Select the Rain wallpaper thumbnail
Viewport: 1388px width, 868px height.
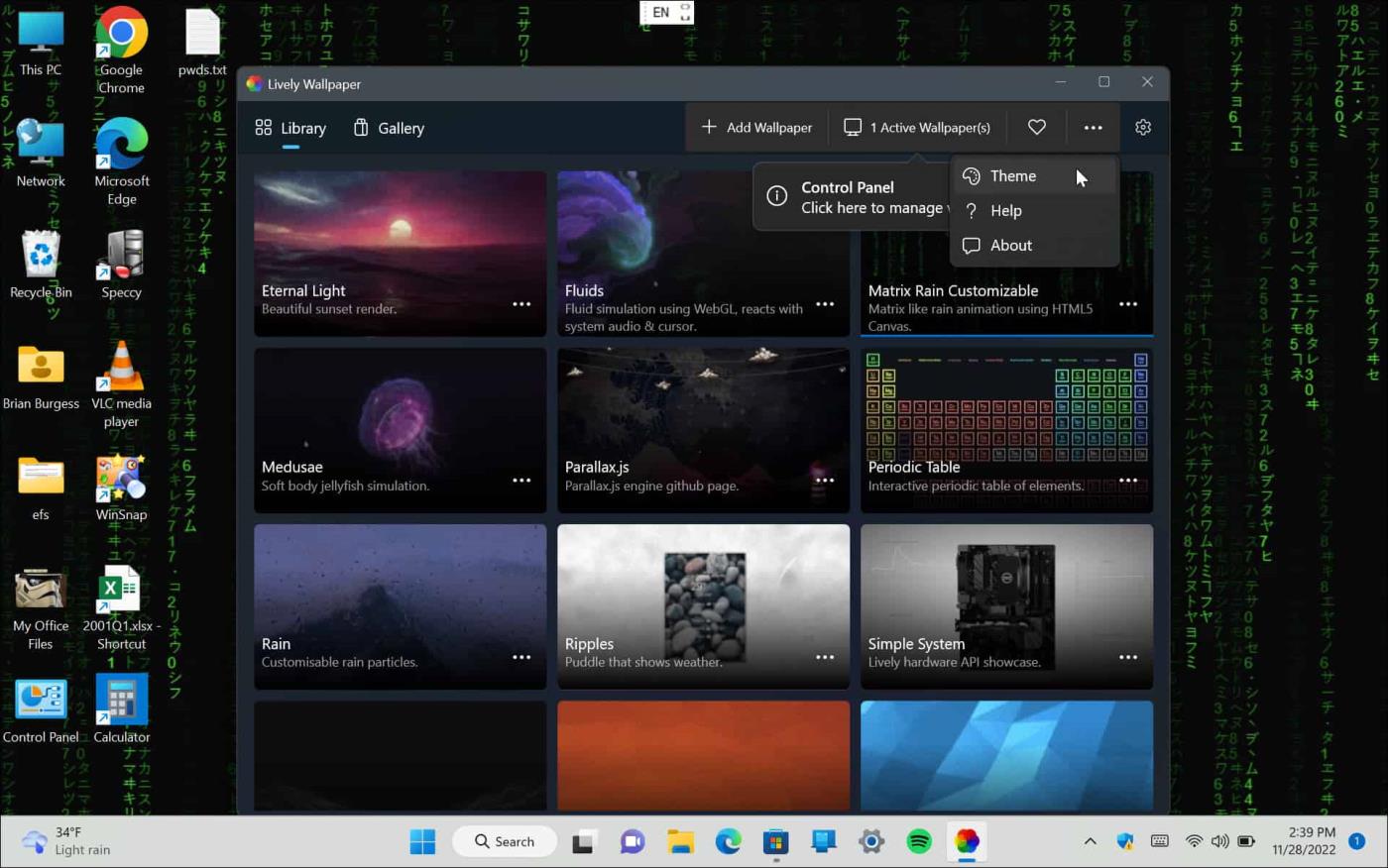(x=400, y=605)
